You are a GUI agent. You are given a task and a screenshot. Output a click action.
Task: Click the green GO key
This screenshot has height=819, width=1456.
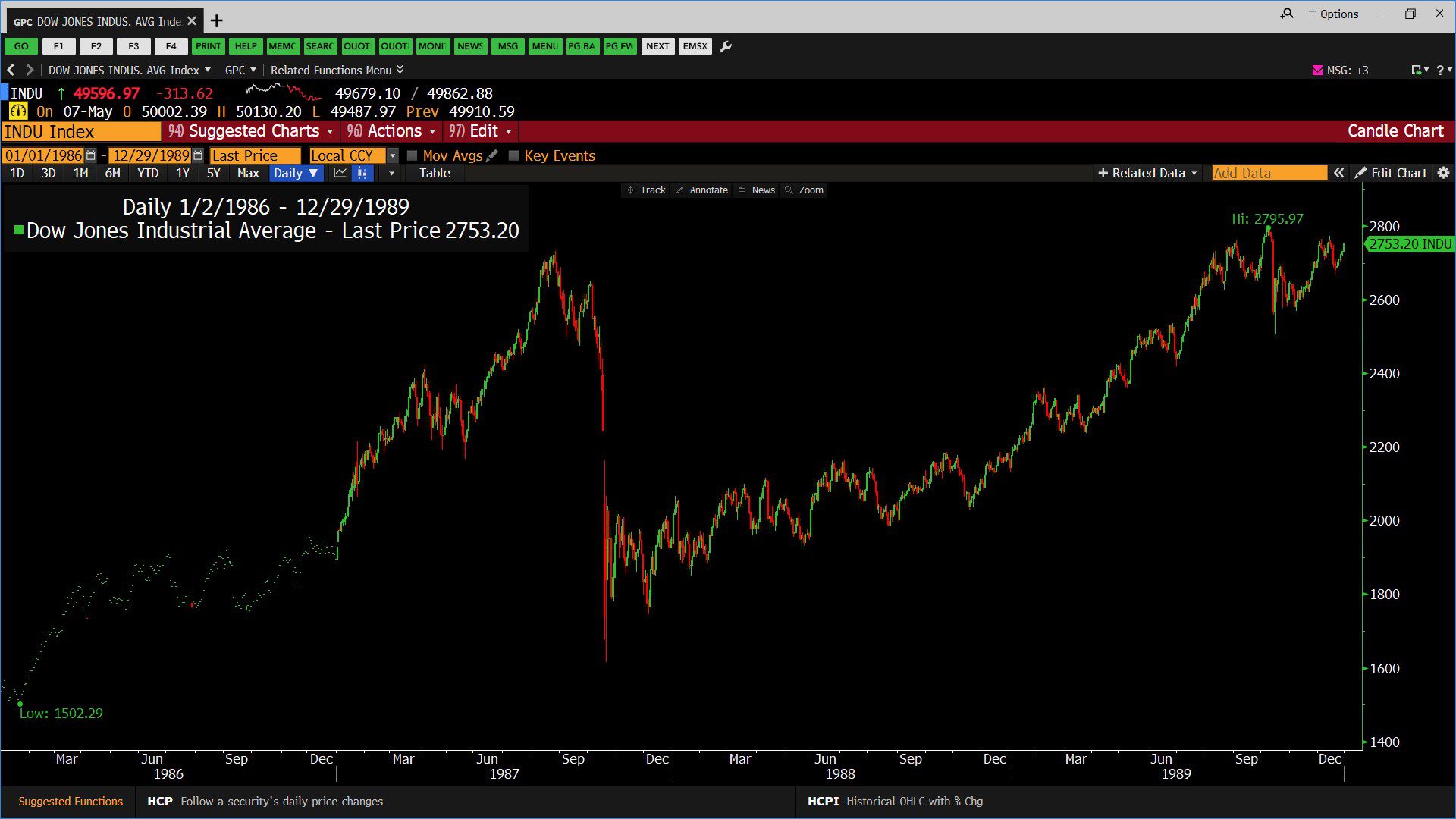click(21, 46)
